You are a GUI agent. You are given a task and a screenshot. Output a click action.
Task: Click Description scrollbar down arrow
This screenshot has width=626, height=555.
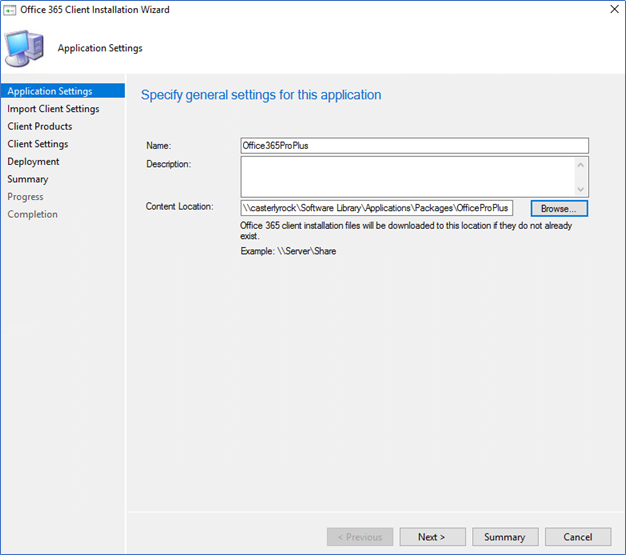click(581, 189)
